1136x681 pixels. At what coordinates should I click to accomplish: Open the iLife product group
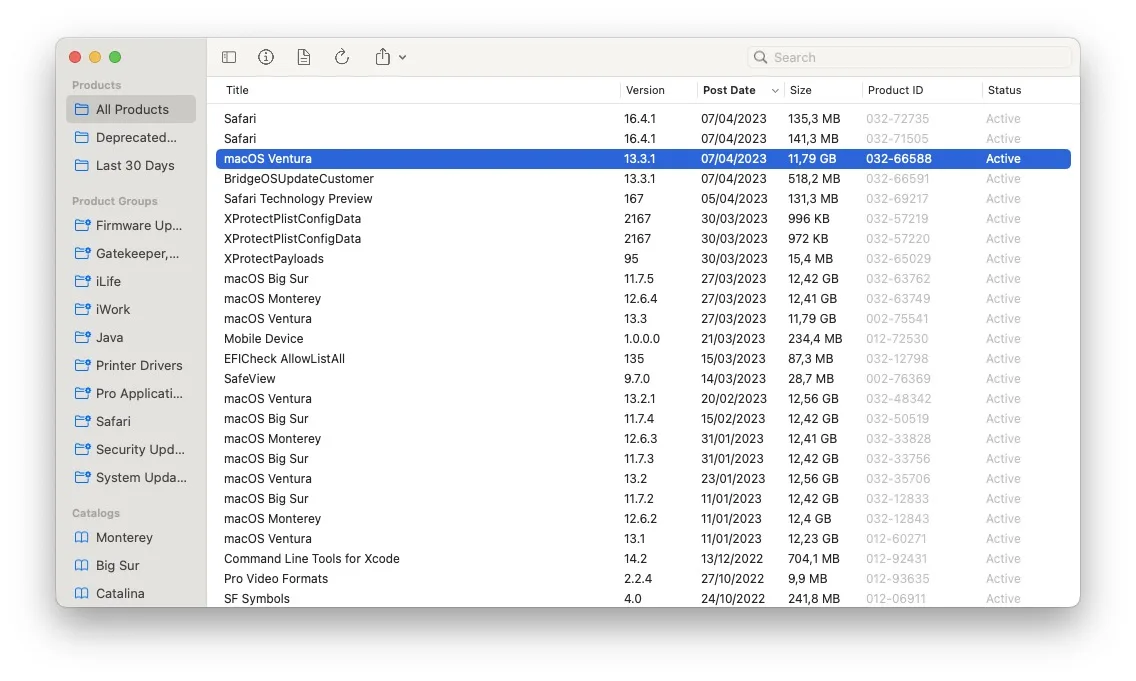pos(131,281)
